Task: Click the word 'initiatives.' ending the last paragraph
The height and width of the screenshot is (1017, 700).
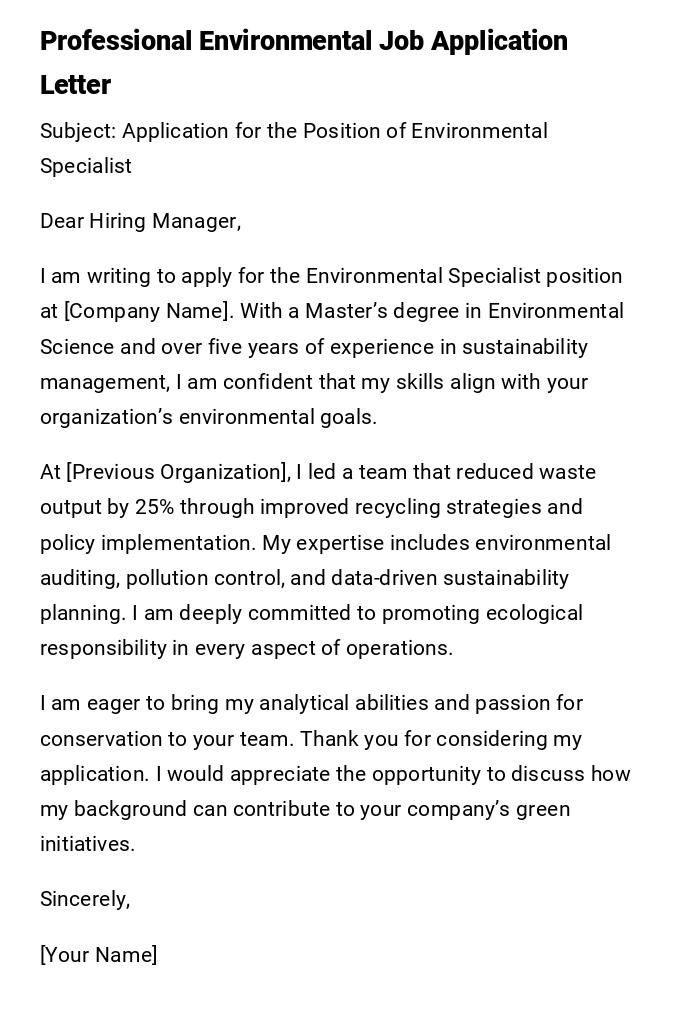Action: tap(87, 844)
